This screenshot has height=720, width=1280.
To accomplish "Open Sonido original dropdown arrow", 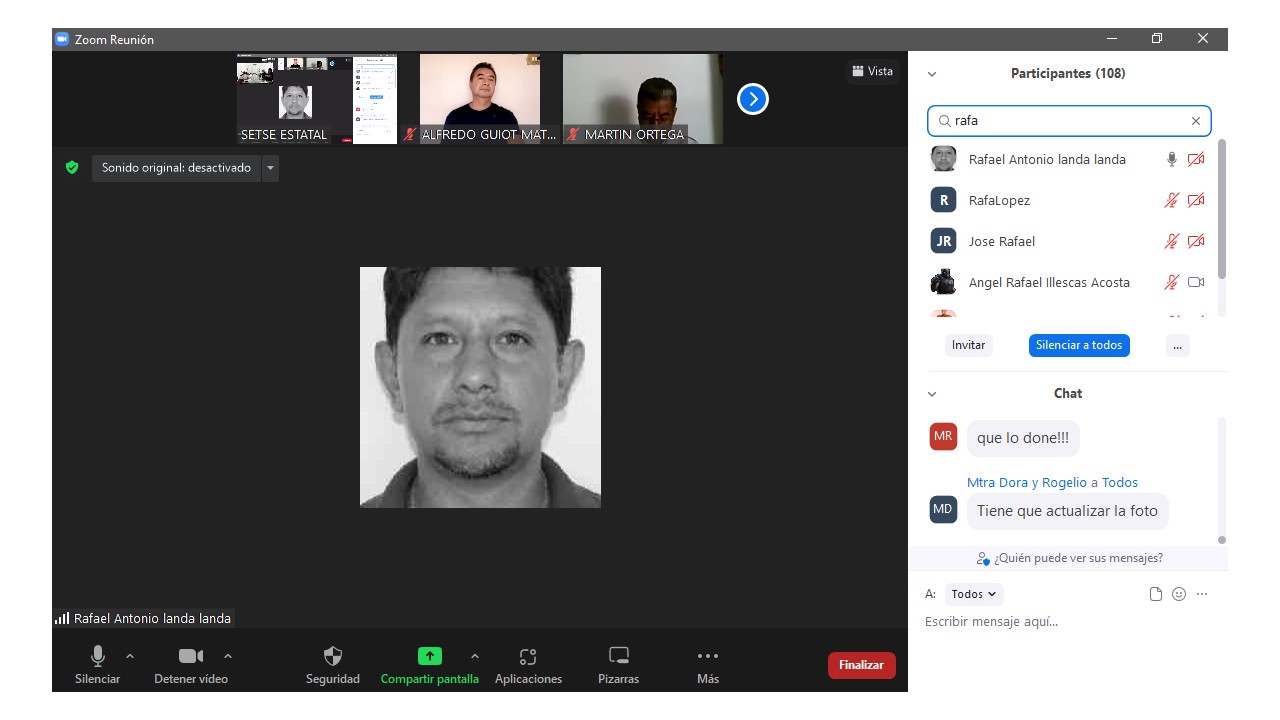I will coord(270,168).
